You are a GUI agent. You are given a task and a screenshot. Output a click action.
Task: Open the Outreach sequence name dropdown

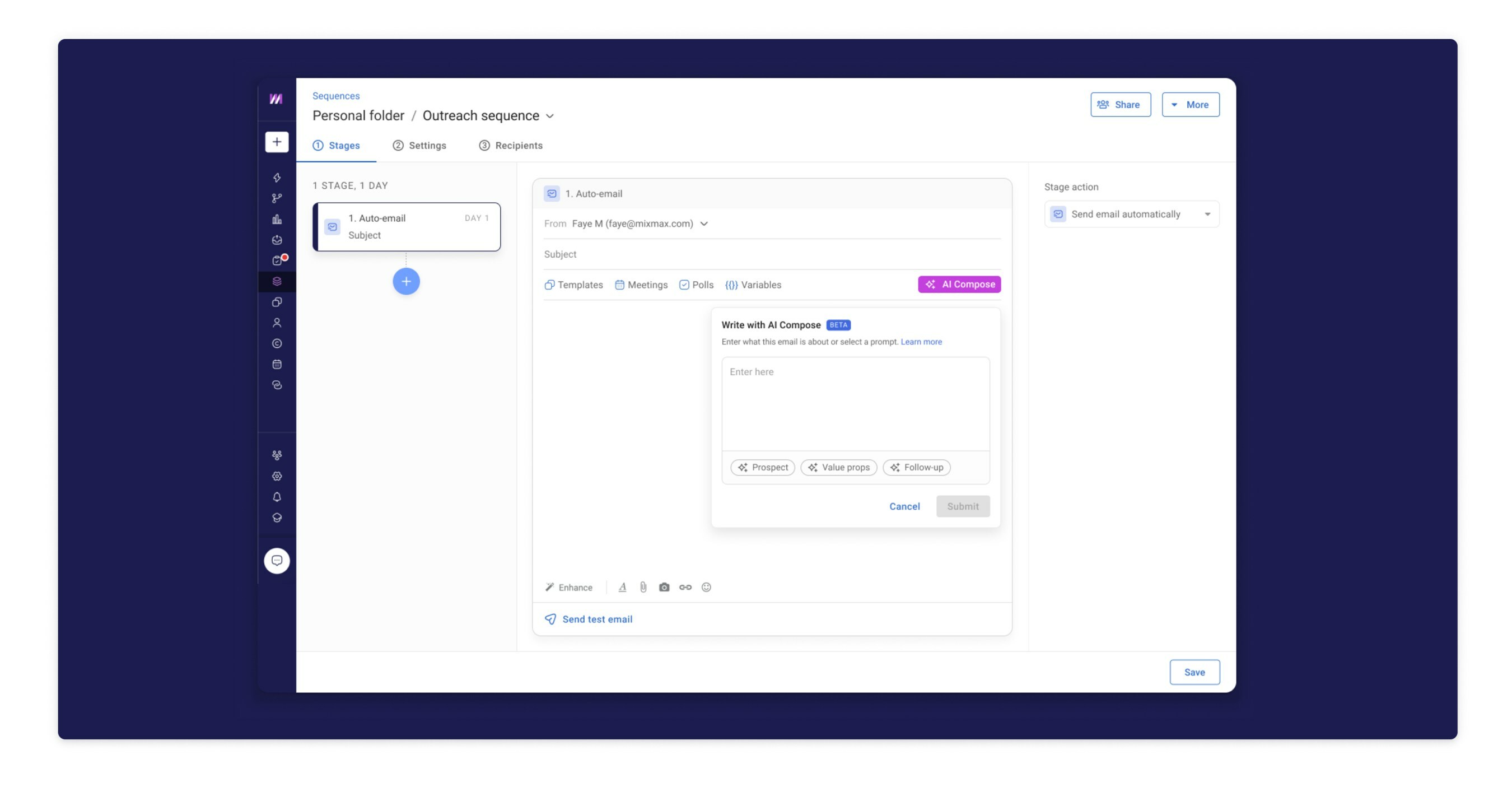pos(550,117)
